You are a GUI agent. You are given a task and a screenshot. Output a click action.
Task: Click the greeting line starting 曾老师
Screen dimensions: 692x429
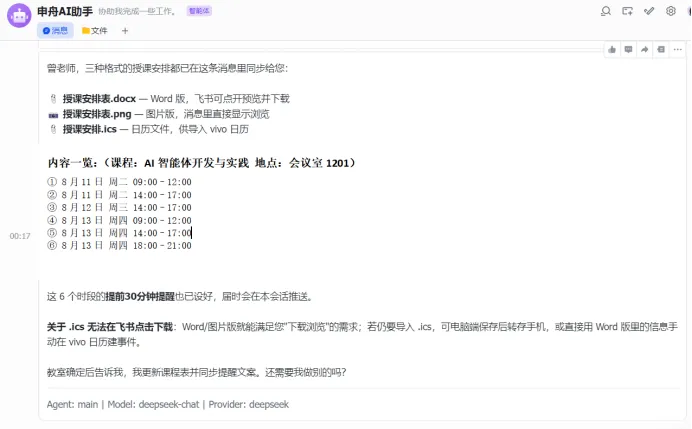point(167,68)
